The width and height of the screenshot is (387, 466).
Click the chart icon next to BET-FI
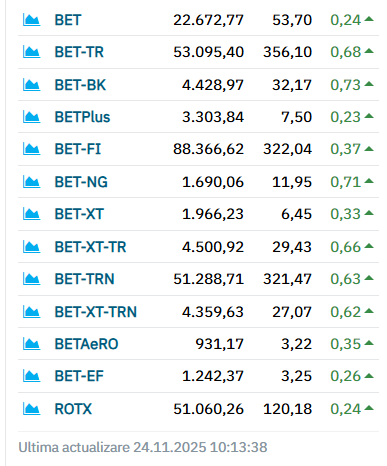point(31,149)
